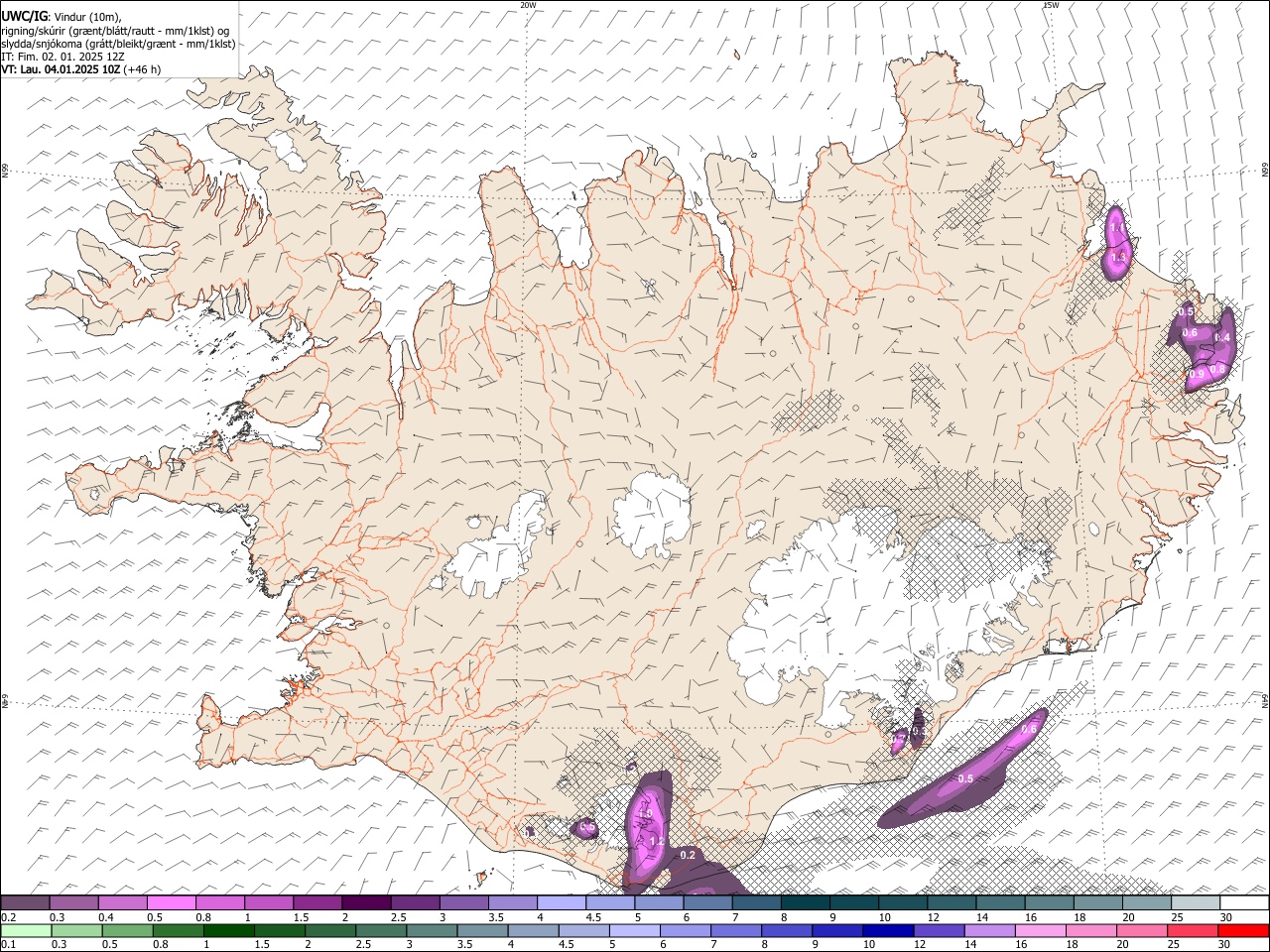Click the bright pink 0.5 snow swatch
Viewport: 1270px width, 952px height.
click(172, 903)
